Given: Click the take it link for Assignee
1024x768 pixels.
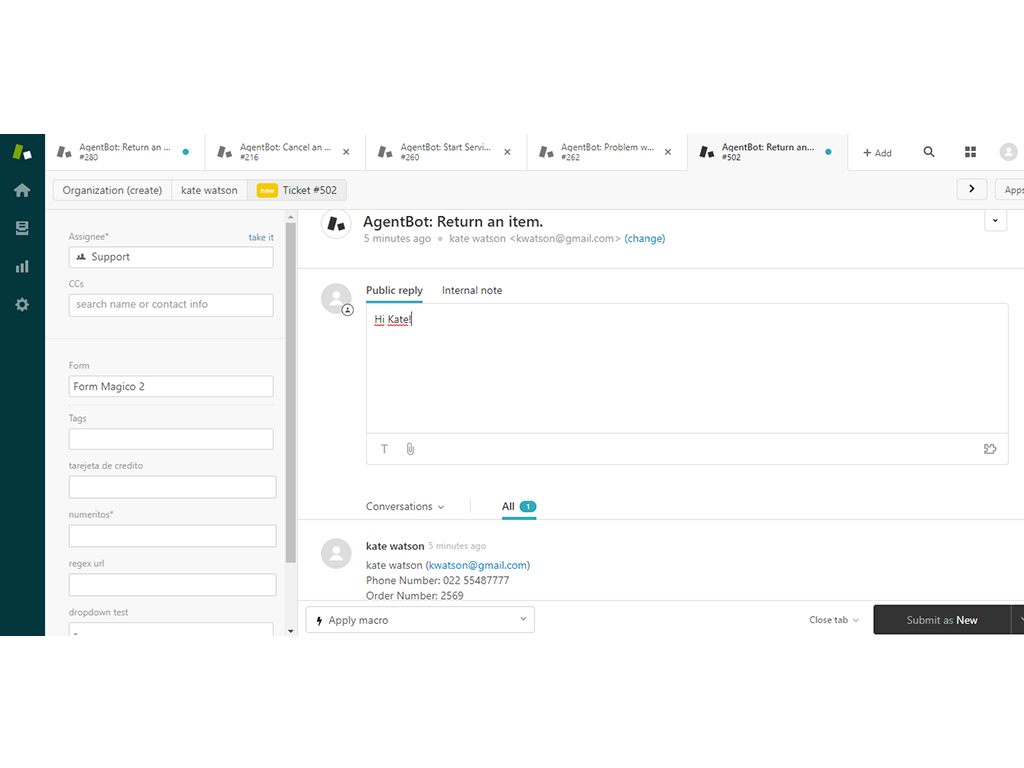Looking at the screenshot, I should coord(260,237).
